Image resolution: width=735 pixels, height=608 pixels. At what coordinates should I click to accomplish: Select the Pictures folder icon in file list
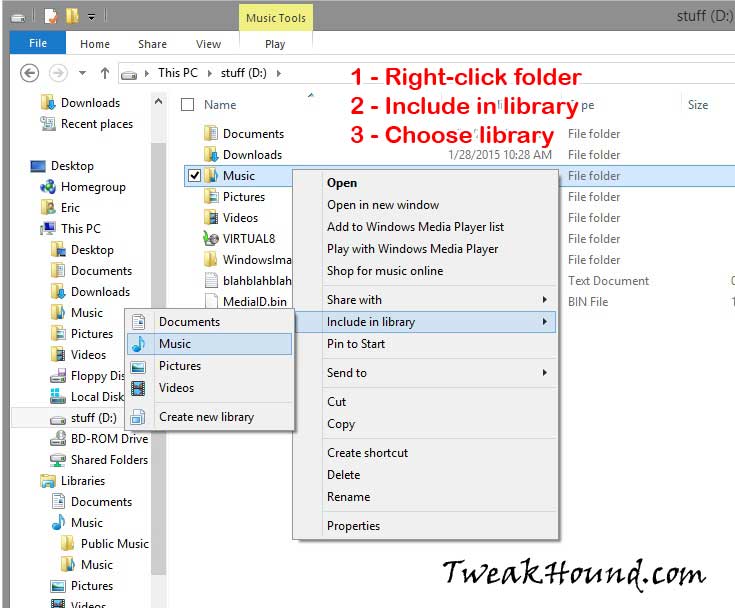point(211,196)
